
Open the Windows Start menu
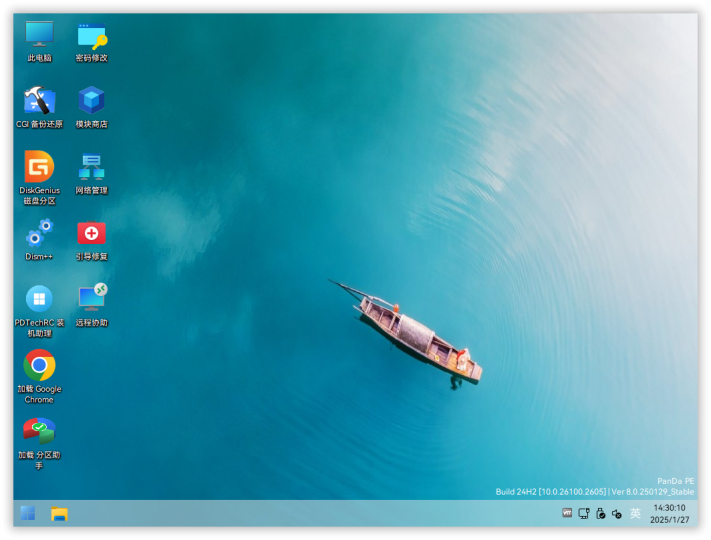click(28, 513)
